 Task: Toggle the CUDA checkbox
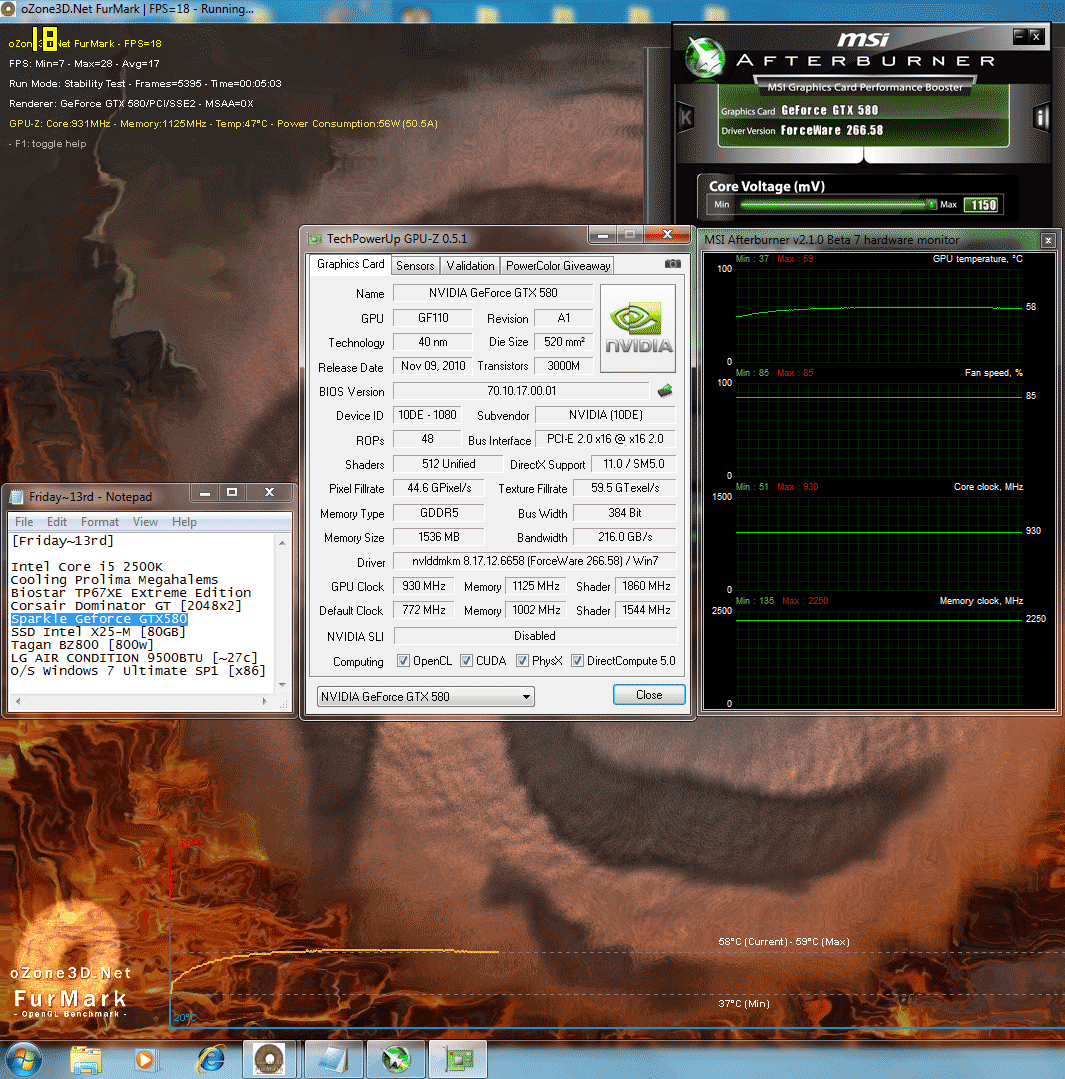pyautogui.click(x=467, y=661)
